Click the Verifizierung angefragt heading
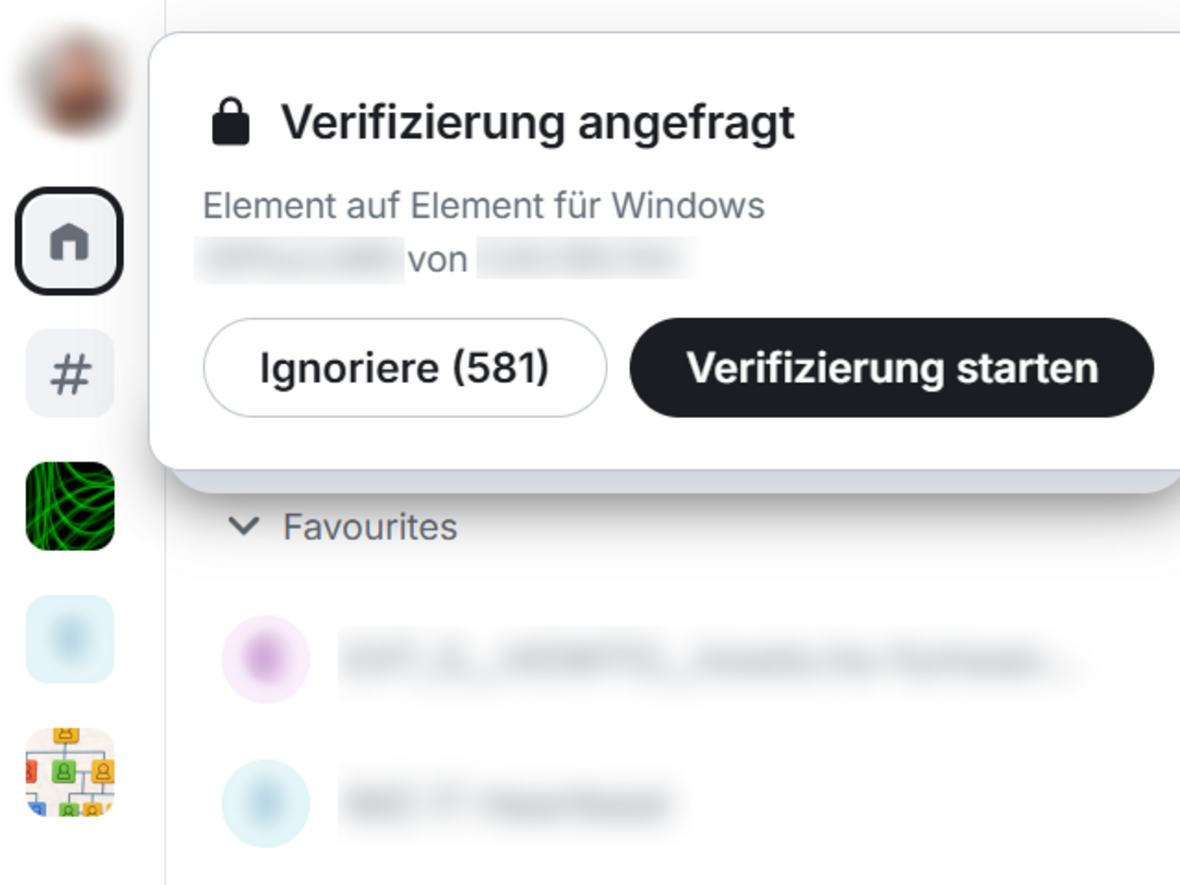The height and width of the screenshot is (885, 1180). [537, 123]
